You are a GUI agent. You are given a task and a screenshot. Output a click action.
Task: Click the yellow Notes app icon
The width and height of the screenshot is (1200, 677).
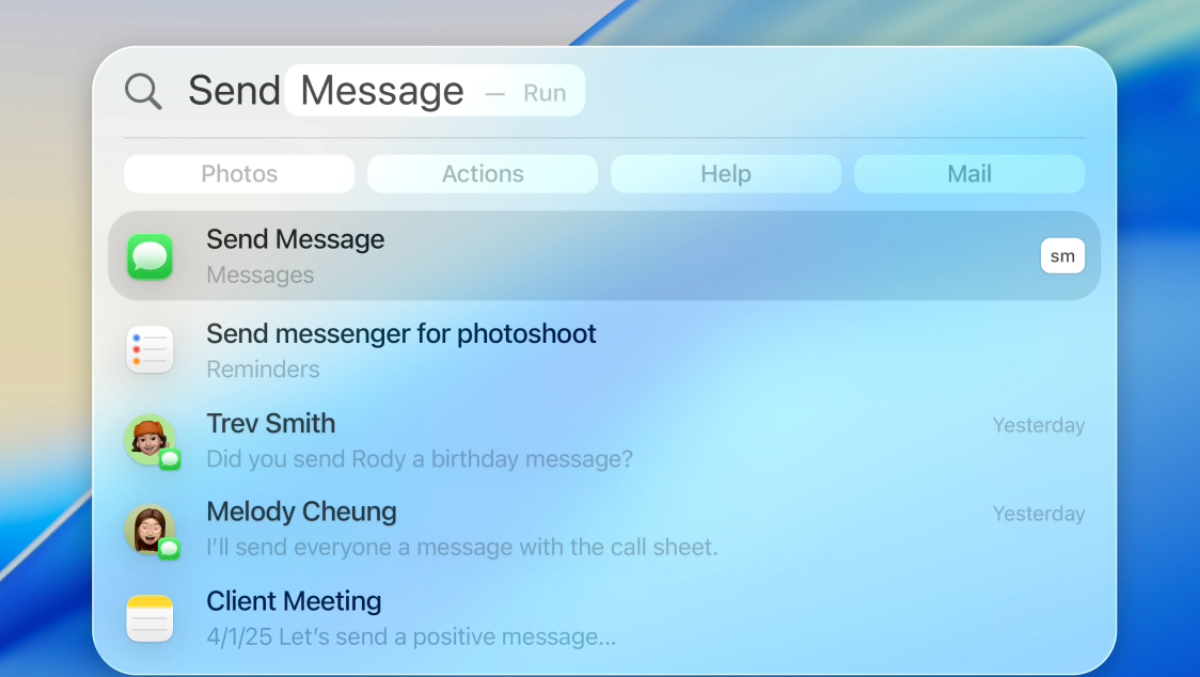click(150, 618)
